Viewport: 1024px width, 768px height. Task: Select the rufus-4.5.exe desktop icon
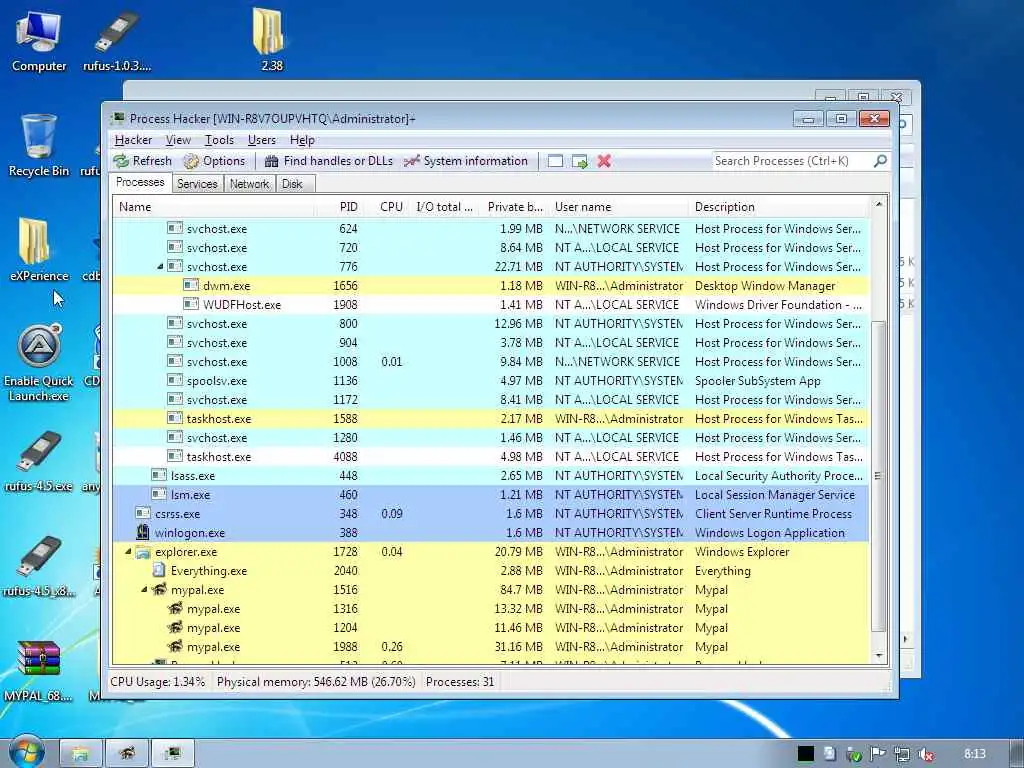tap(39, 461)
